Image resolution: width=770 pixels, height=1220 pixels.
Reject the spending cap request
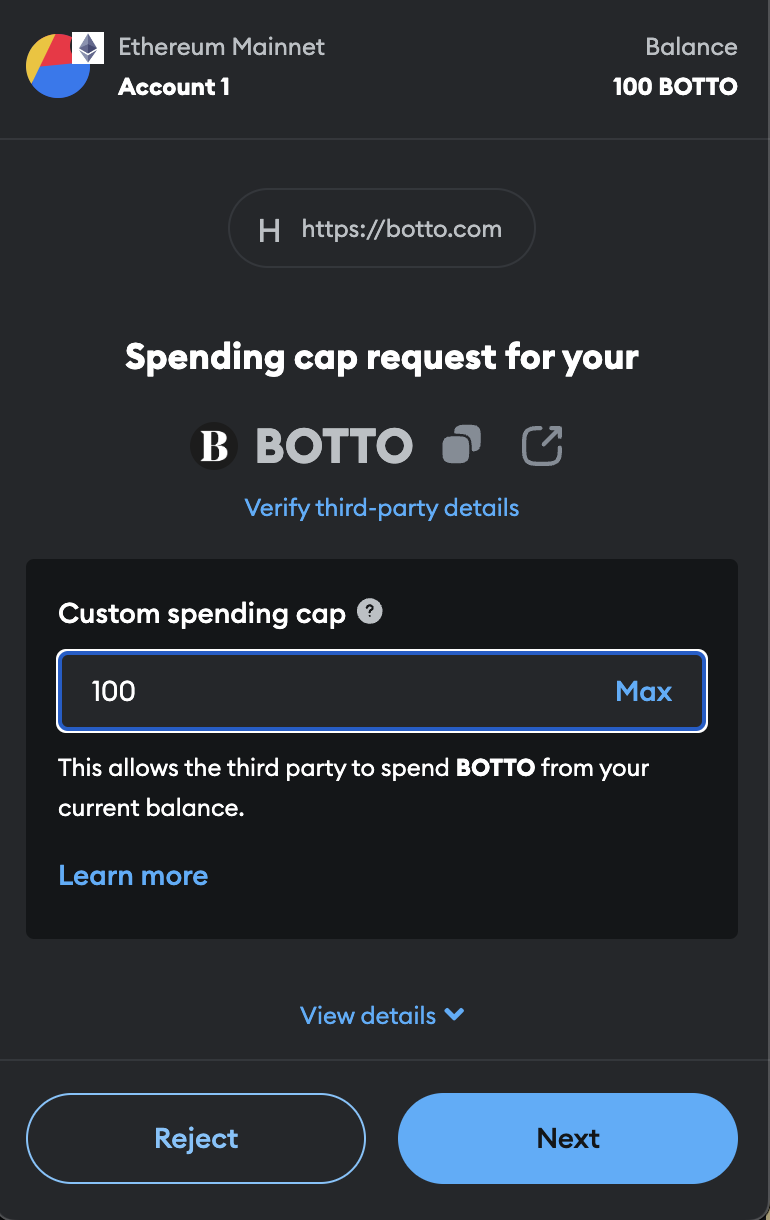[x=196, y=1138]
